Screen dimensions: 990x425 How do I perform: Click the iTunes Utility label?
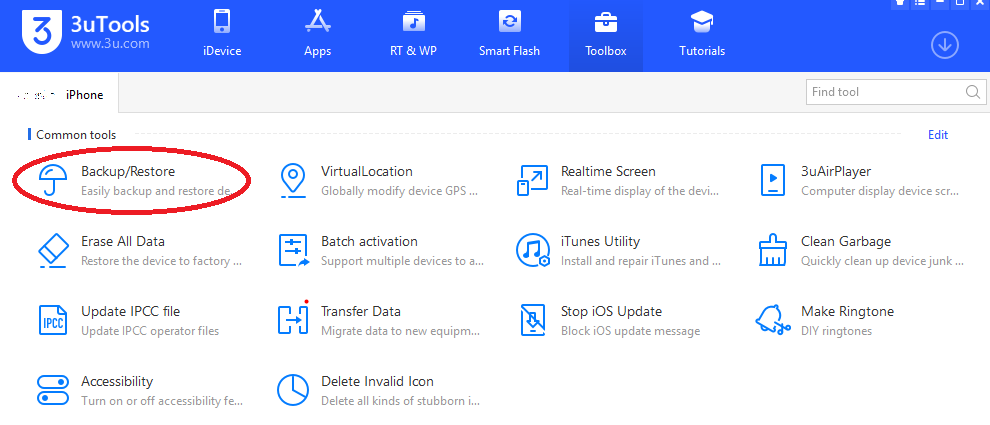point(600,241)
